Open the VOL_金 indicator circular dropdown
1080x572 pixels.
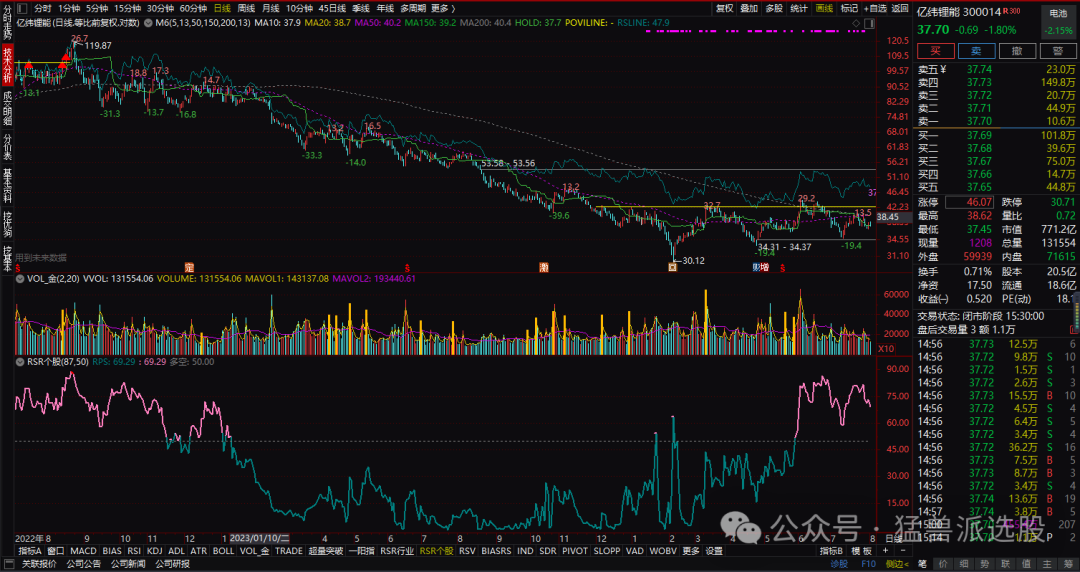pos(20,279)
